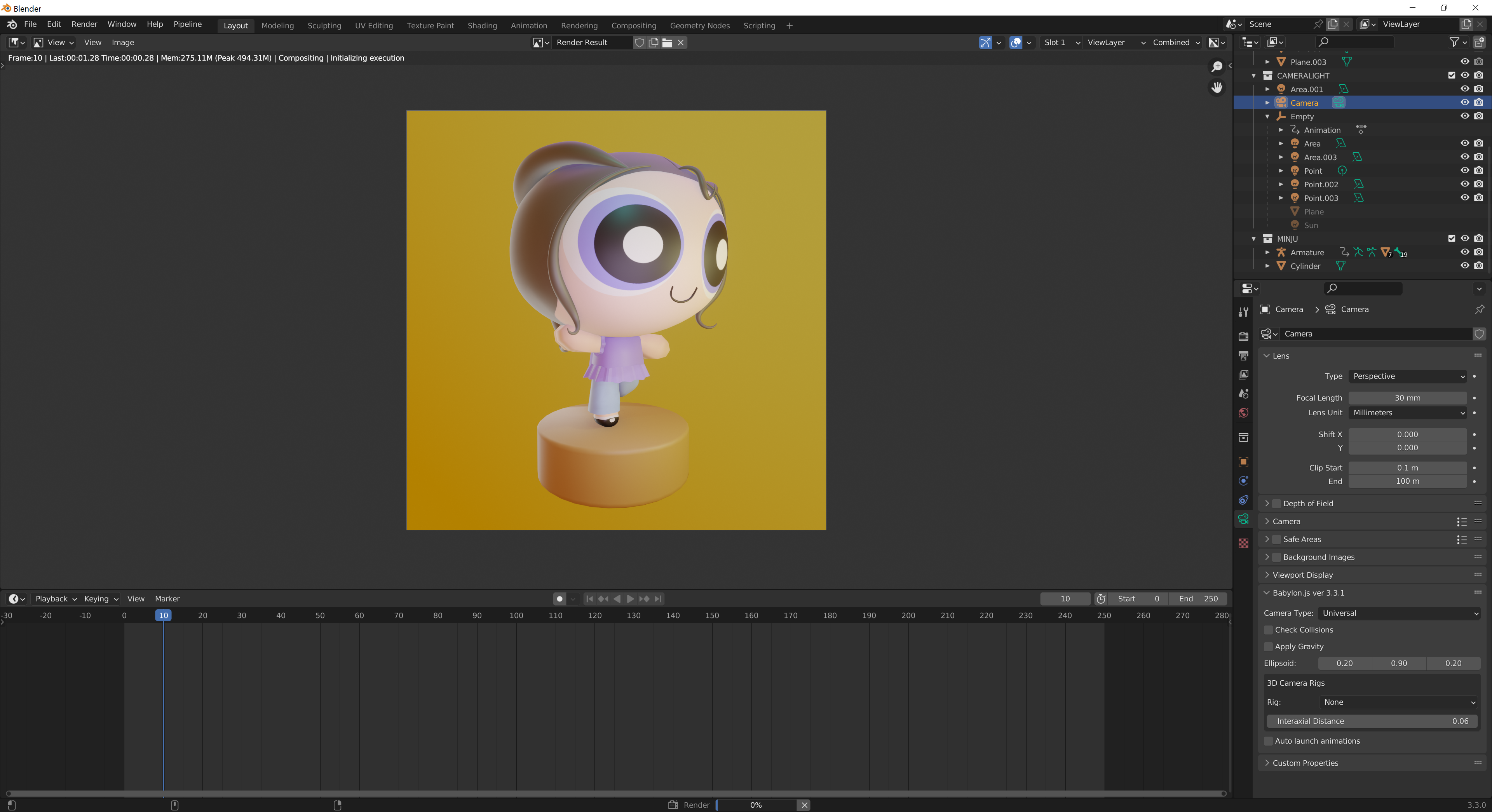Image resolution: width=1492 pixels, height=812 pixels.
Task: Open the render image folder icon
Action: point(667,42)
